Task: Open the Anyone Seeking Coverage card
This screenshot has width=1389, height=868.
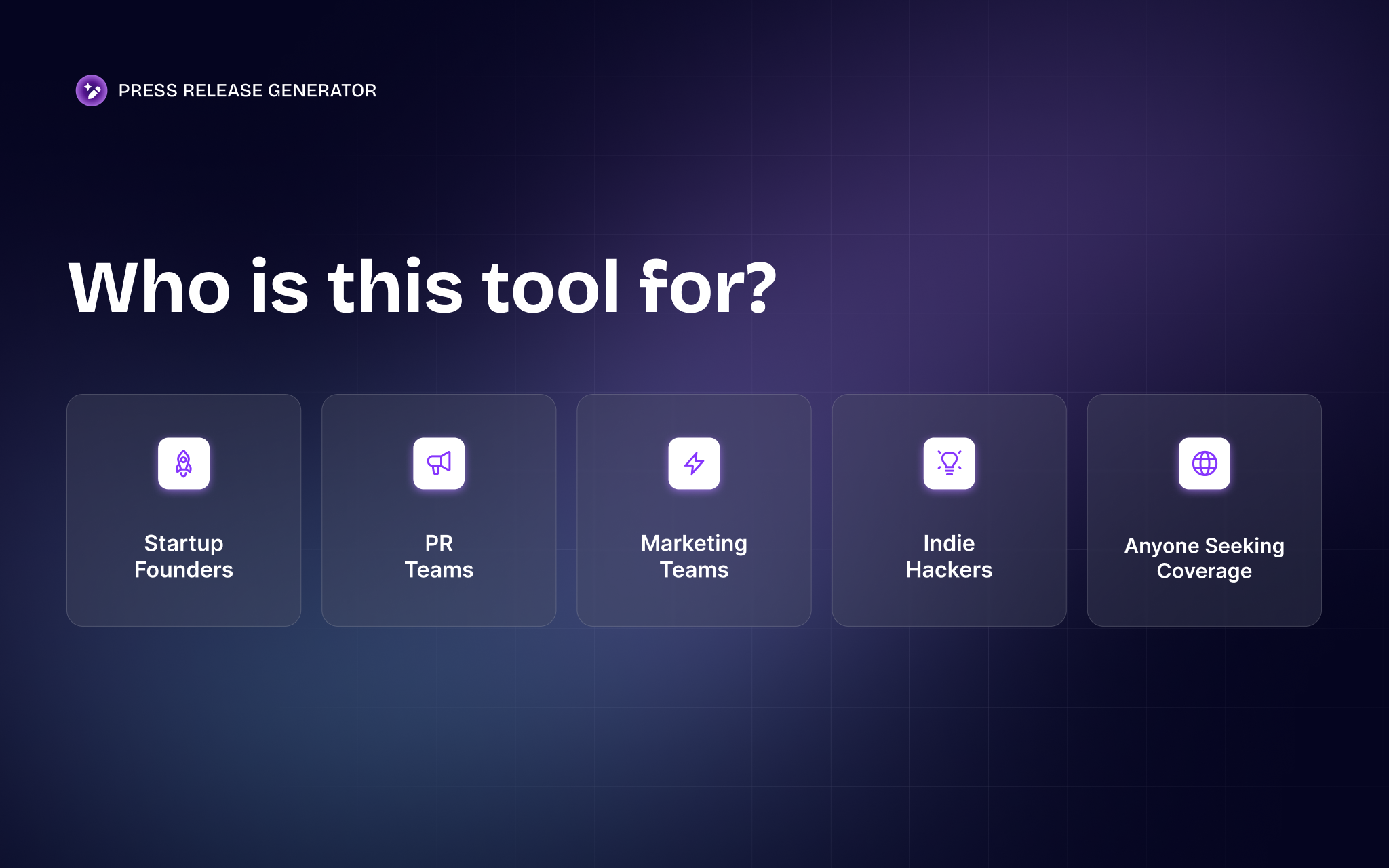Action: (1205, 509)
